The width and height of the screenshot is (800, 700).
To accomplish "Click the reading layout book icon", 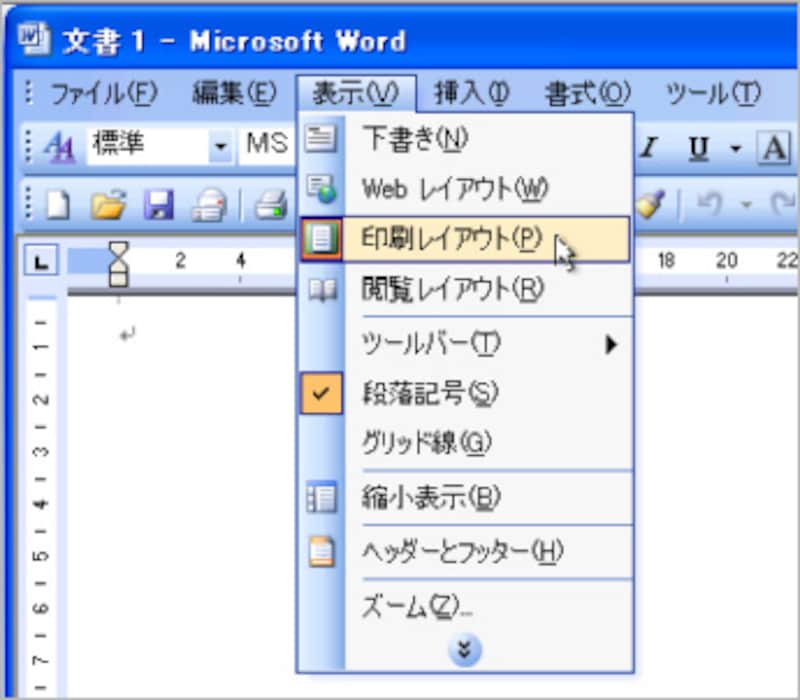I will (x=322, y=290).
